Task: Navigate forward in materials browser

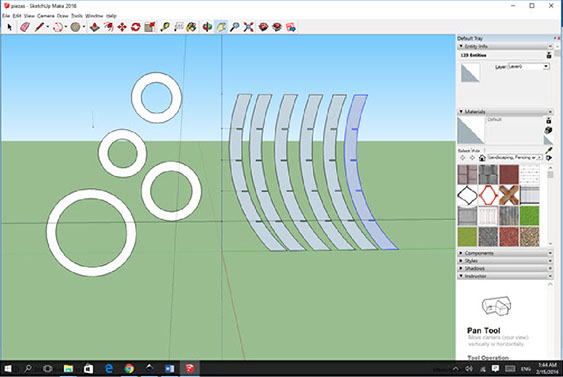Action: 472,158
